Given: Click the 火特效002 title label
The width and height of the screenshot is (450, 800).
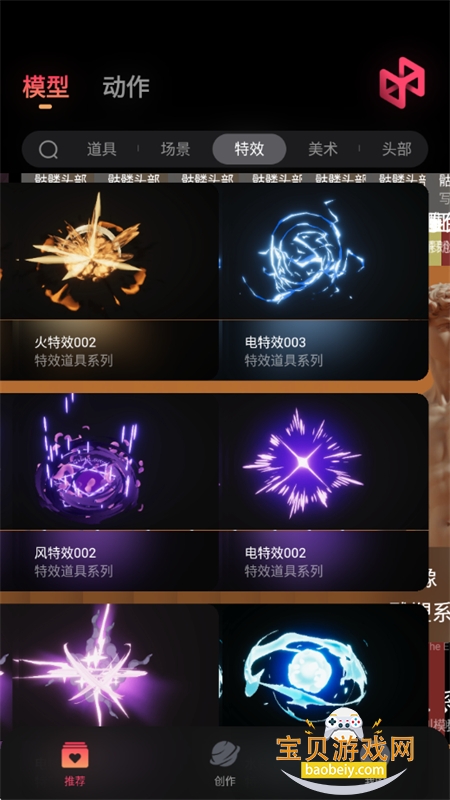Looking at the screenshot, I should 65,342.
